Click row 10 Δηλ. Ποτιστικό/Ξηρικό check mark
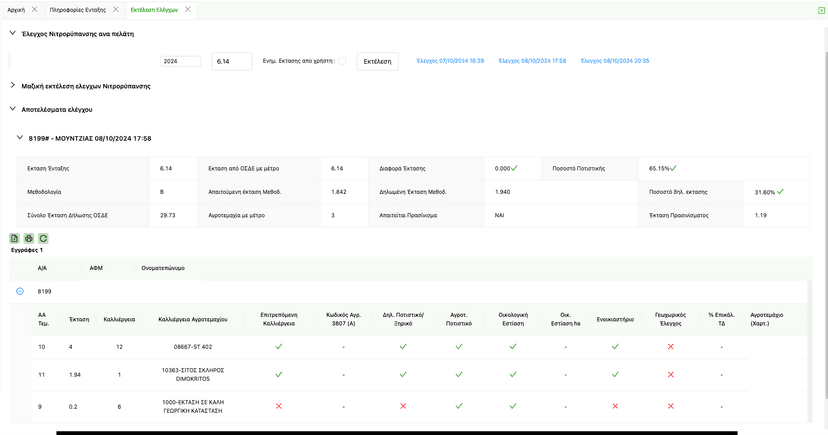828x435 pixels. (x=403, y=347)
